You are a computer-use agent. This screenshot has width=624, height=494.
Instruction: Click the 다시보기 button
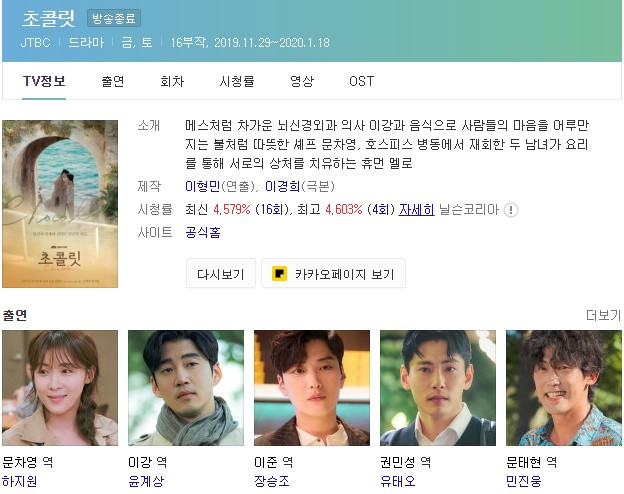pos(220,273)
